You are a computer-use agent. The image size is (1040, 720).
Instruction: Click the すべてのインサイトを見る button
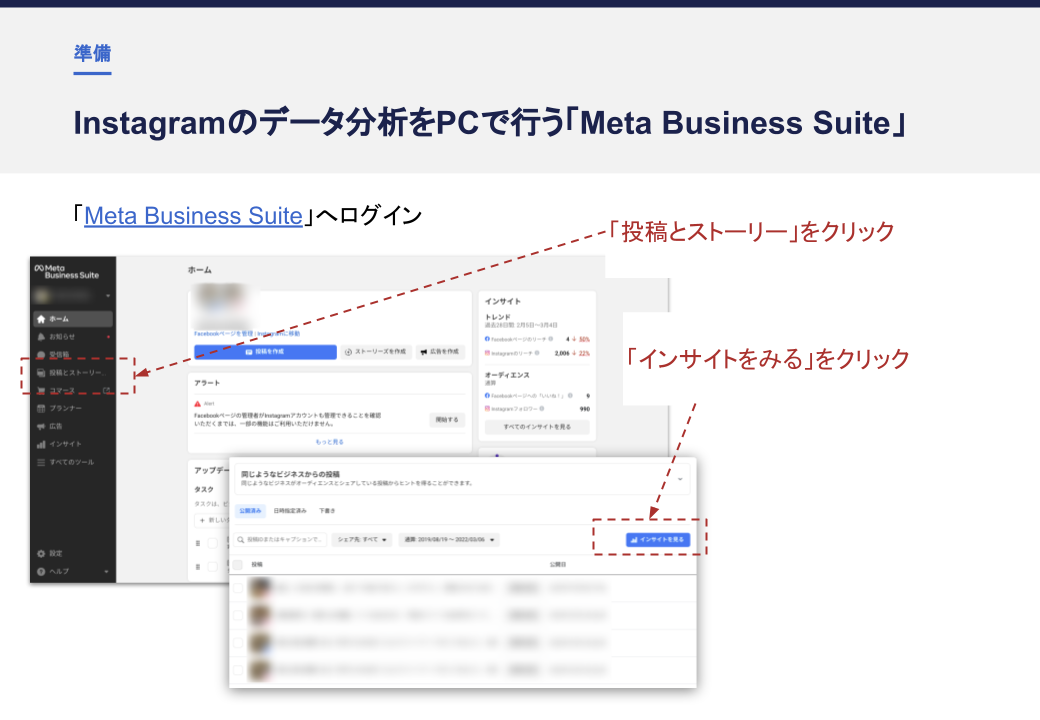[x=537, y=427]
